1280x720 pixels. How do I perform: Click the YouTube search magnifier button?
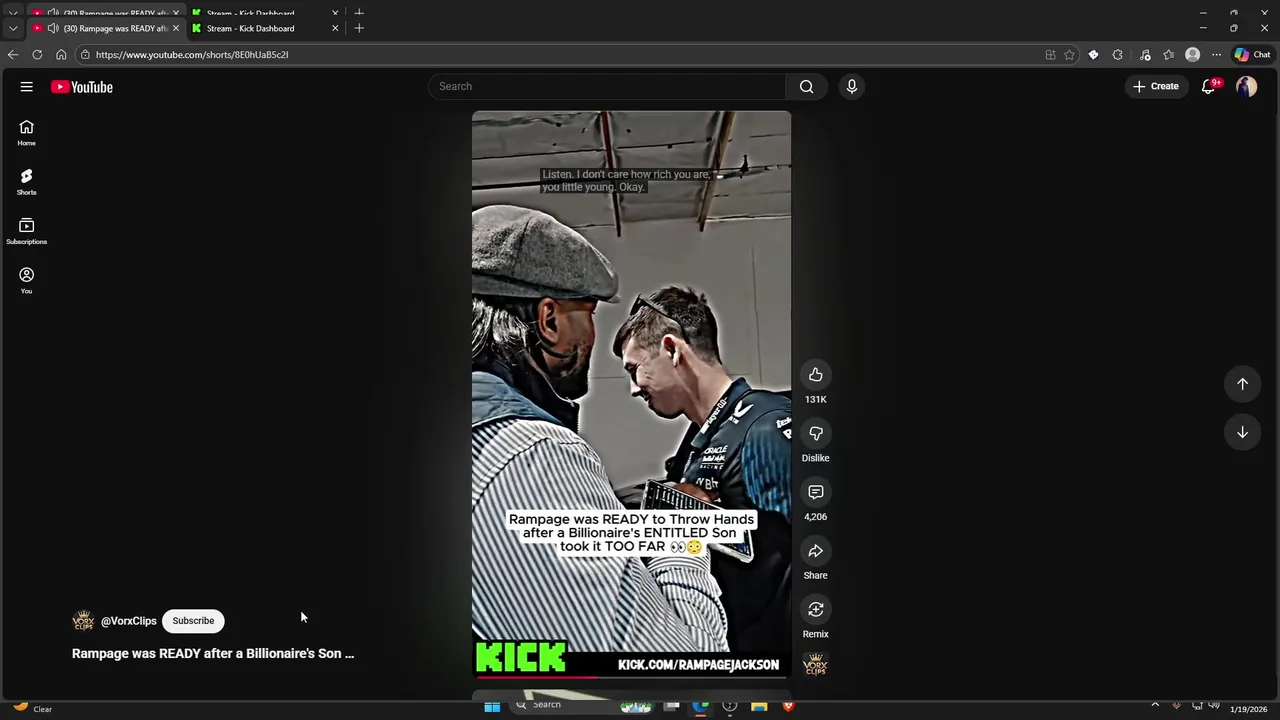(x=806, y=87)
